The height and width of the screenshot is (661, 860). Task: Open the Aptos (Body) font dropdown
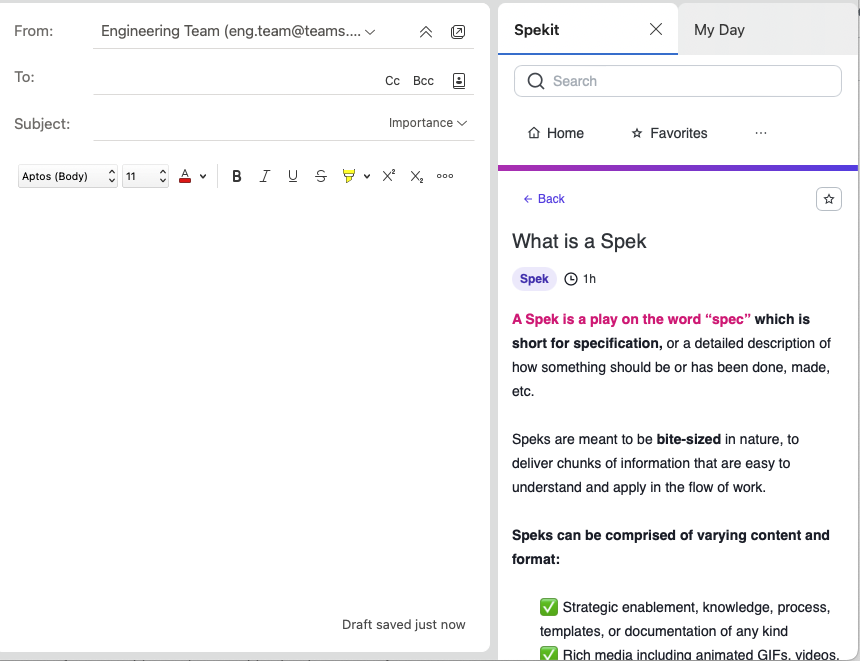point(68,176)
